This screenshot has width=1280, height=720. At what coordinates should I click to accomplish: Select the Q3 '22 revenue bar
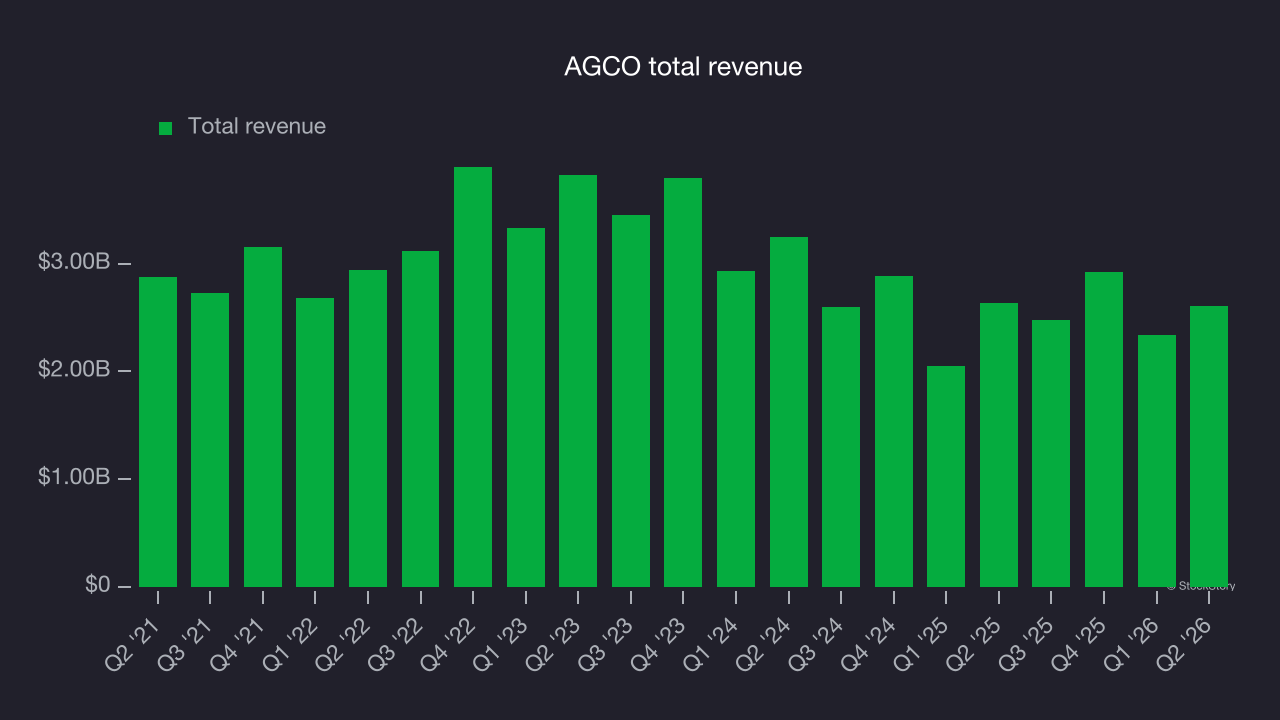point(421,419)
